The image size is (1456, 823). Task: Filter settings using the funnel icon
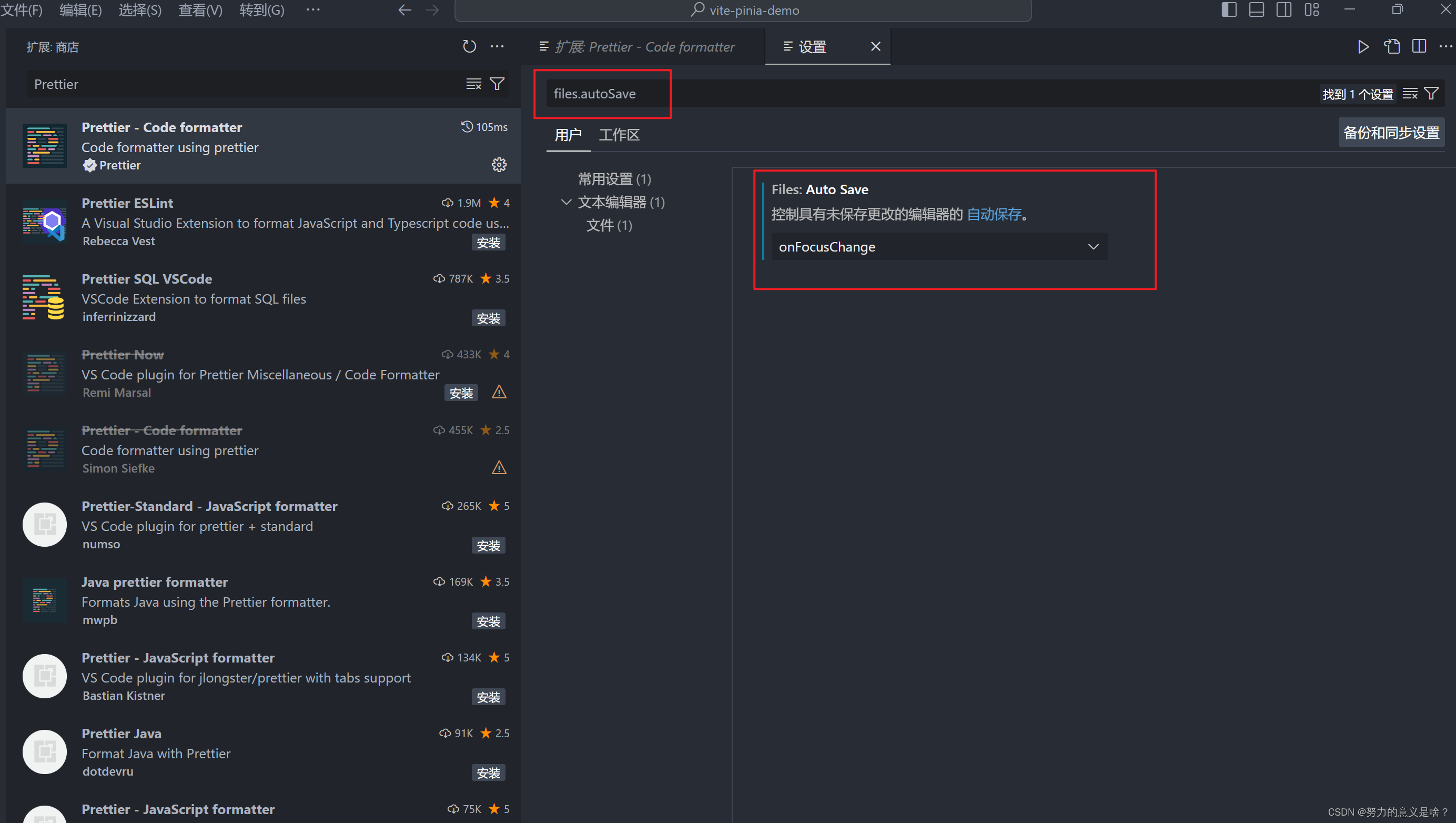point(1431,93)
